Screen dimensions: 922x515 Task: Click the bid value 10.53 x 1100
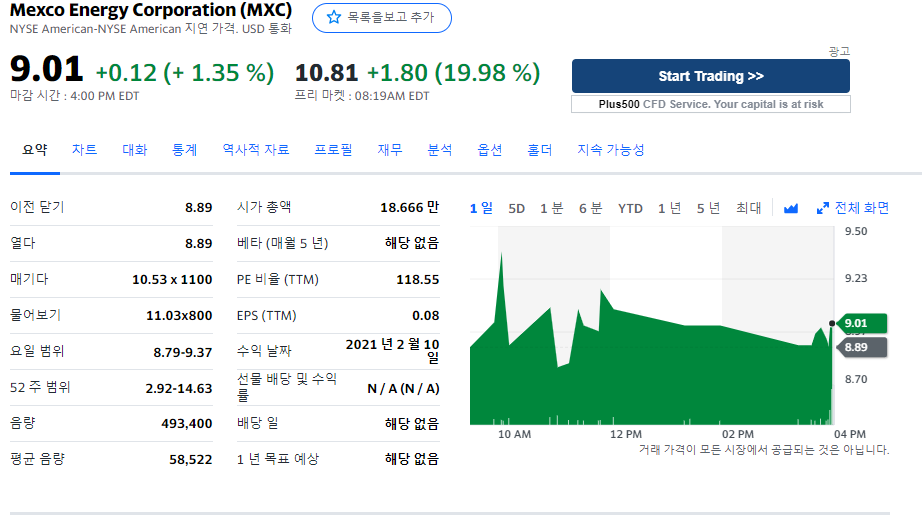tap(172, 280)
